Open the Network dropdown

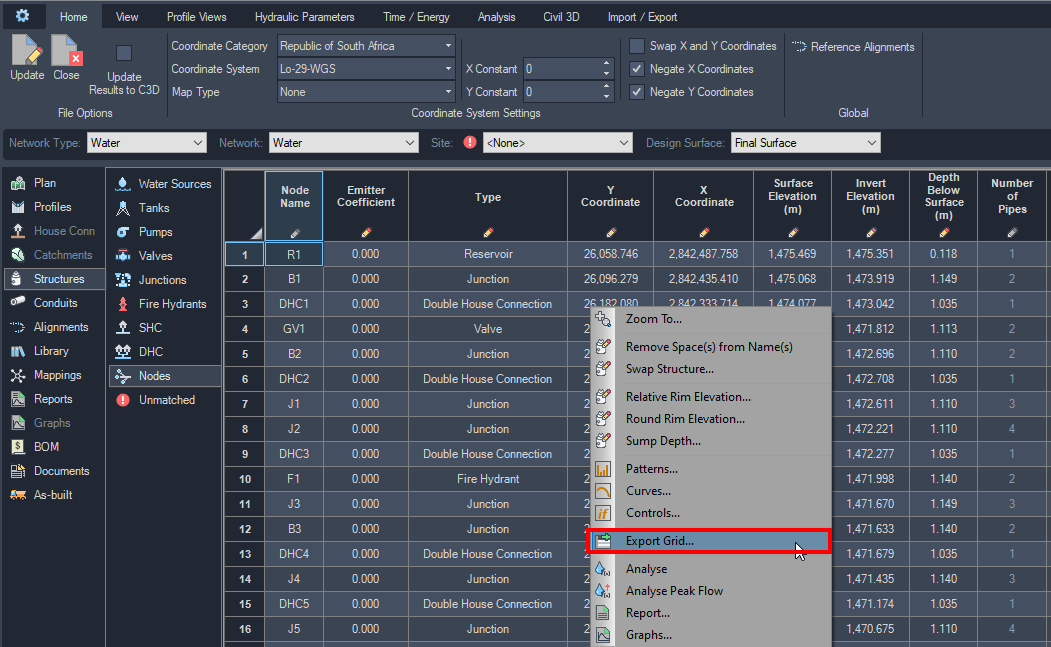click(344, 143)
